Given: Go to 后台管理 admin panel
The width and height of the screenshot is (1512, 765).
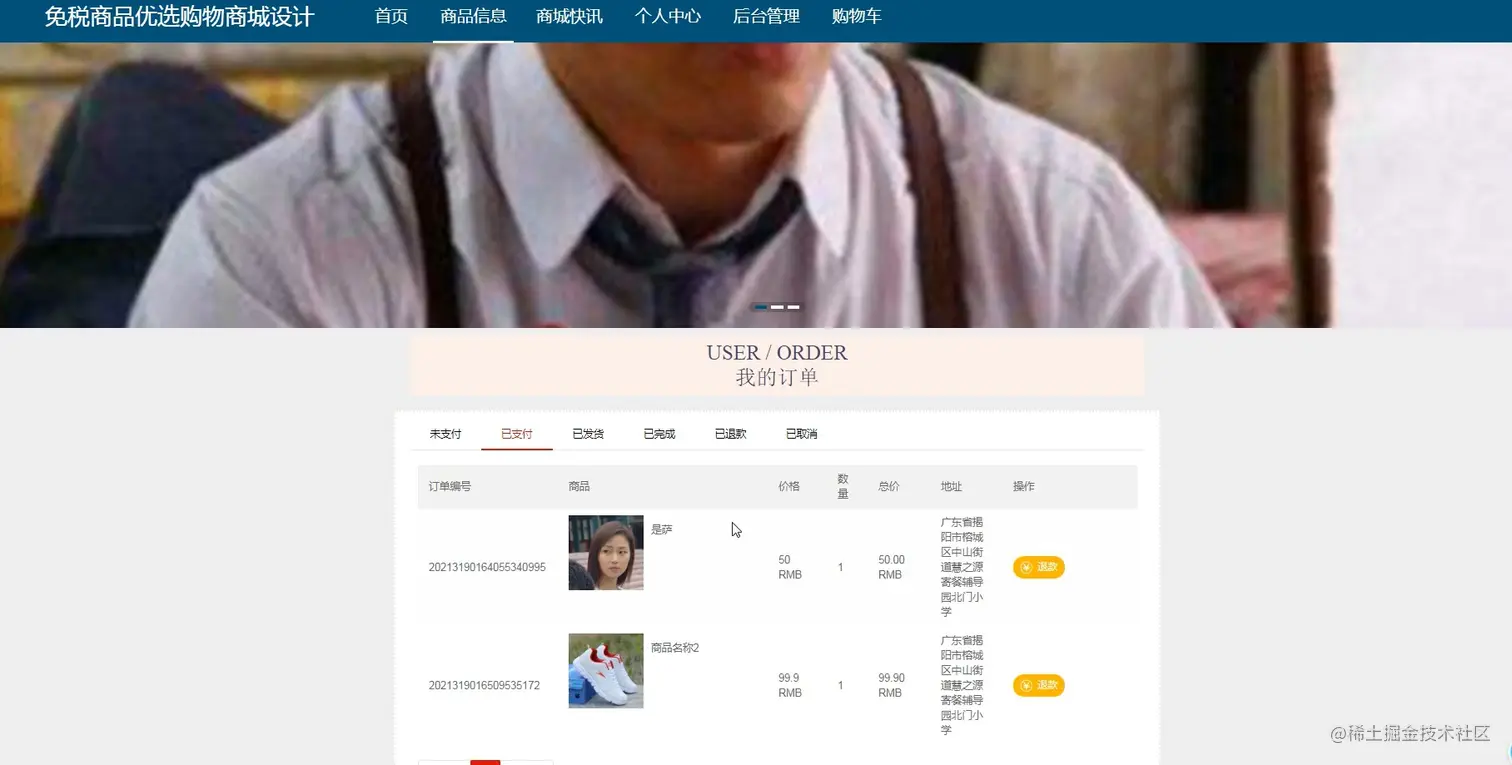Looking at the screenshot, I should [x=766, y=16].
